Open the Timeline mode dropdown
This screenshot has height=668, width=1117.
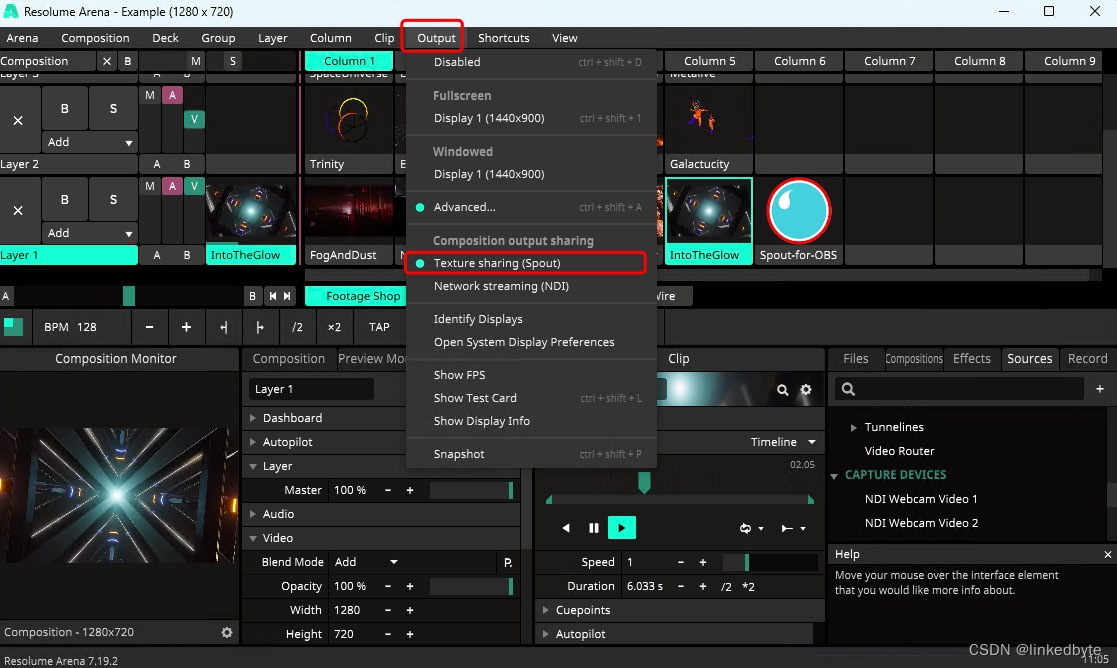[x=783, y=442]
